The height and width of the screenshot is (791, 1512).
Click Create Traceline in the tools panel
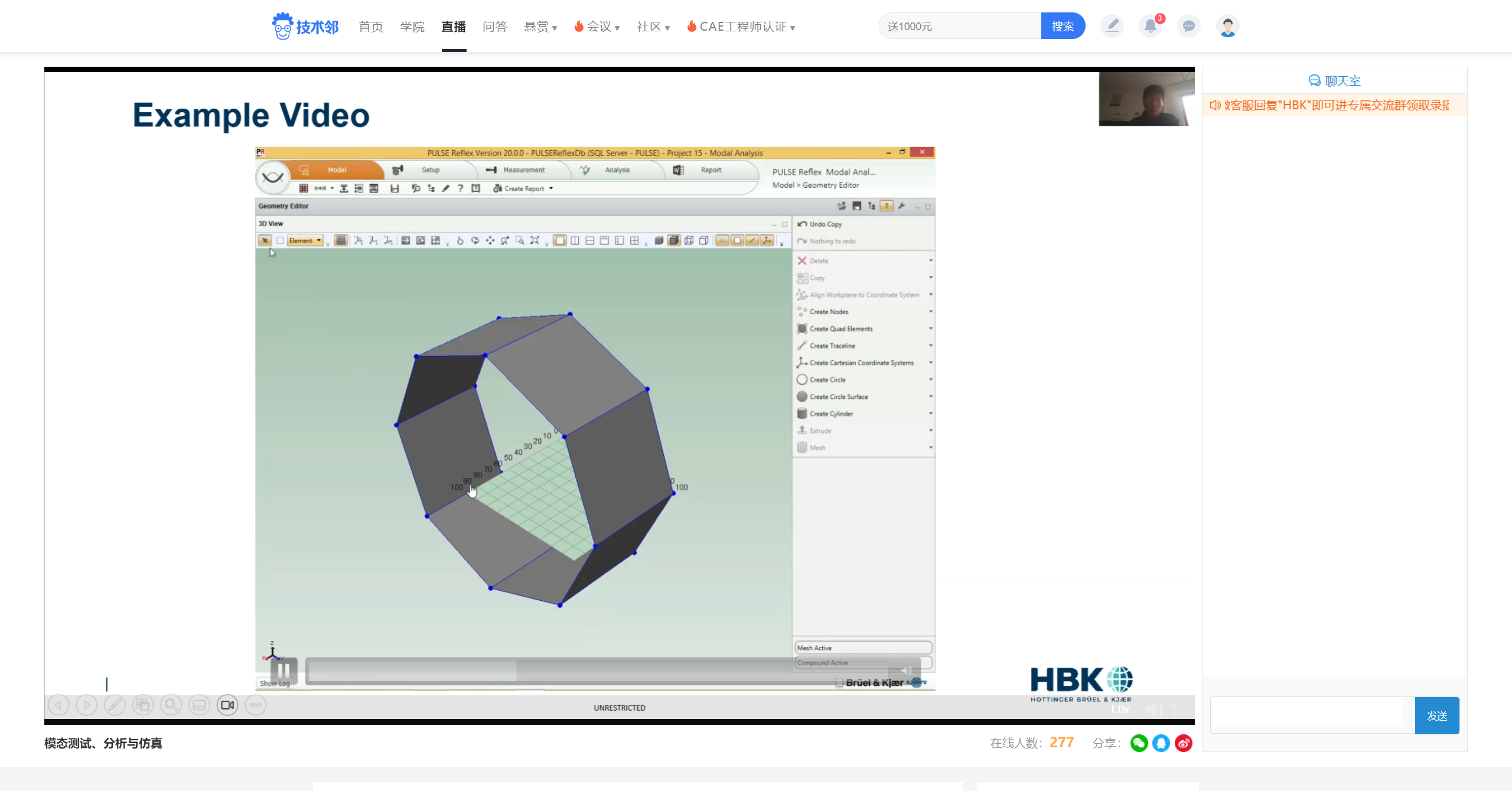826,346
